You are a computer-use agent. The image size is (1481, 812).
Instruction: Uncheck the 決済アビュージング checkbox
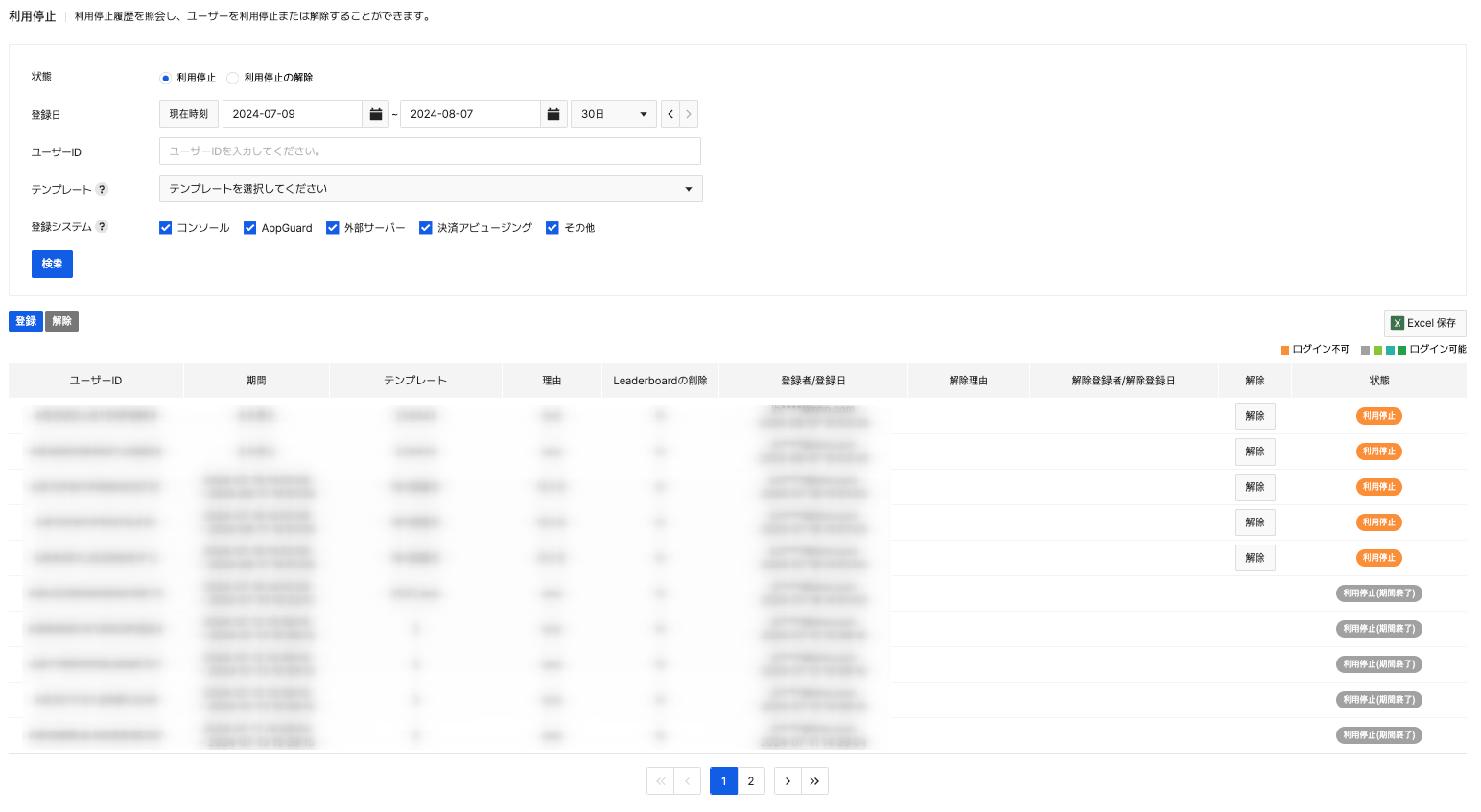coord(426,227)
